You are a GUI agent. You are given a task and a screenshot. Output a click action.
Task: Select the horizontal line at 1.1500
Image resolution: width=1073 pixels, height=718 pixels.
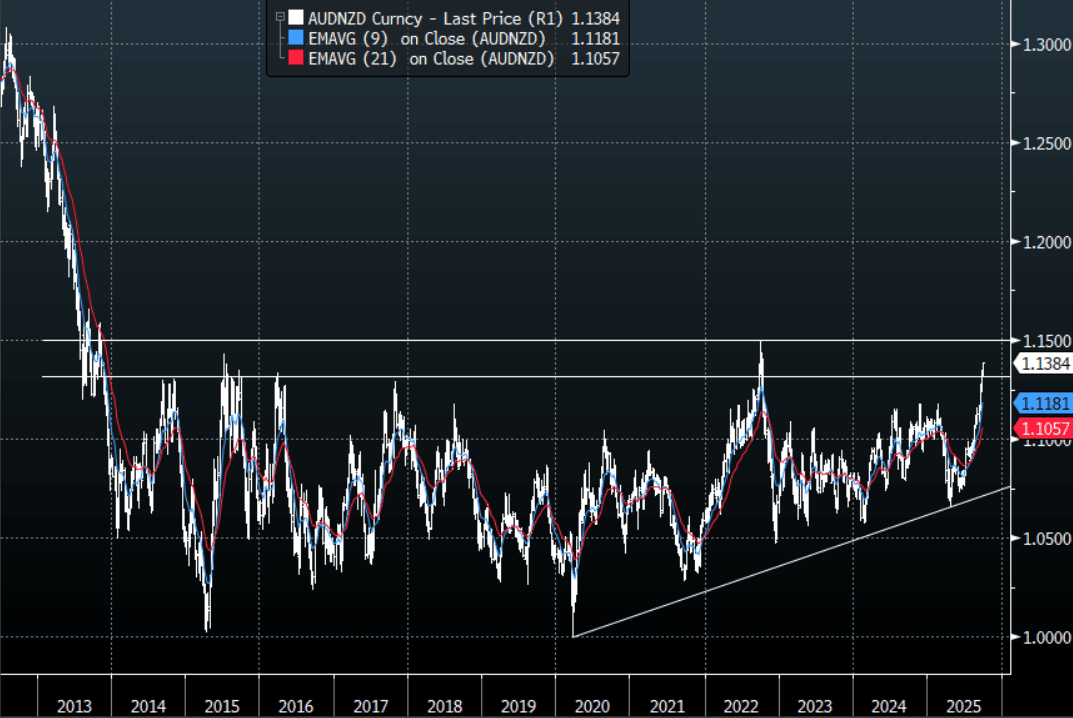click(x=526, y=340)
